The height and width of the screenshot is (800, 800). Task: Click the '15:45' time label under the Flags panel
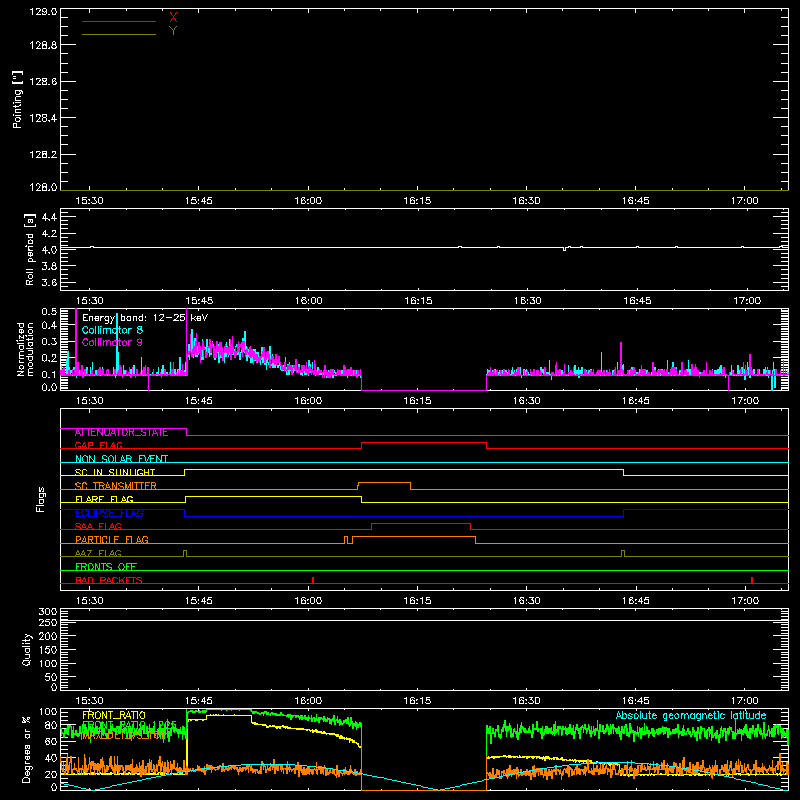199,601
